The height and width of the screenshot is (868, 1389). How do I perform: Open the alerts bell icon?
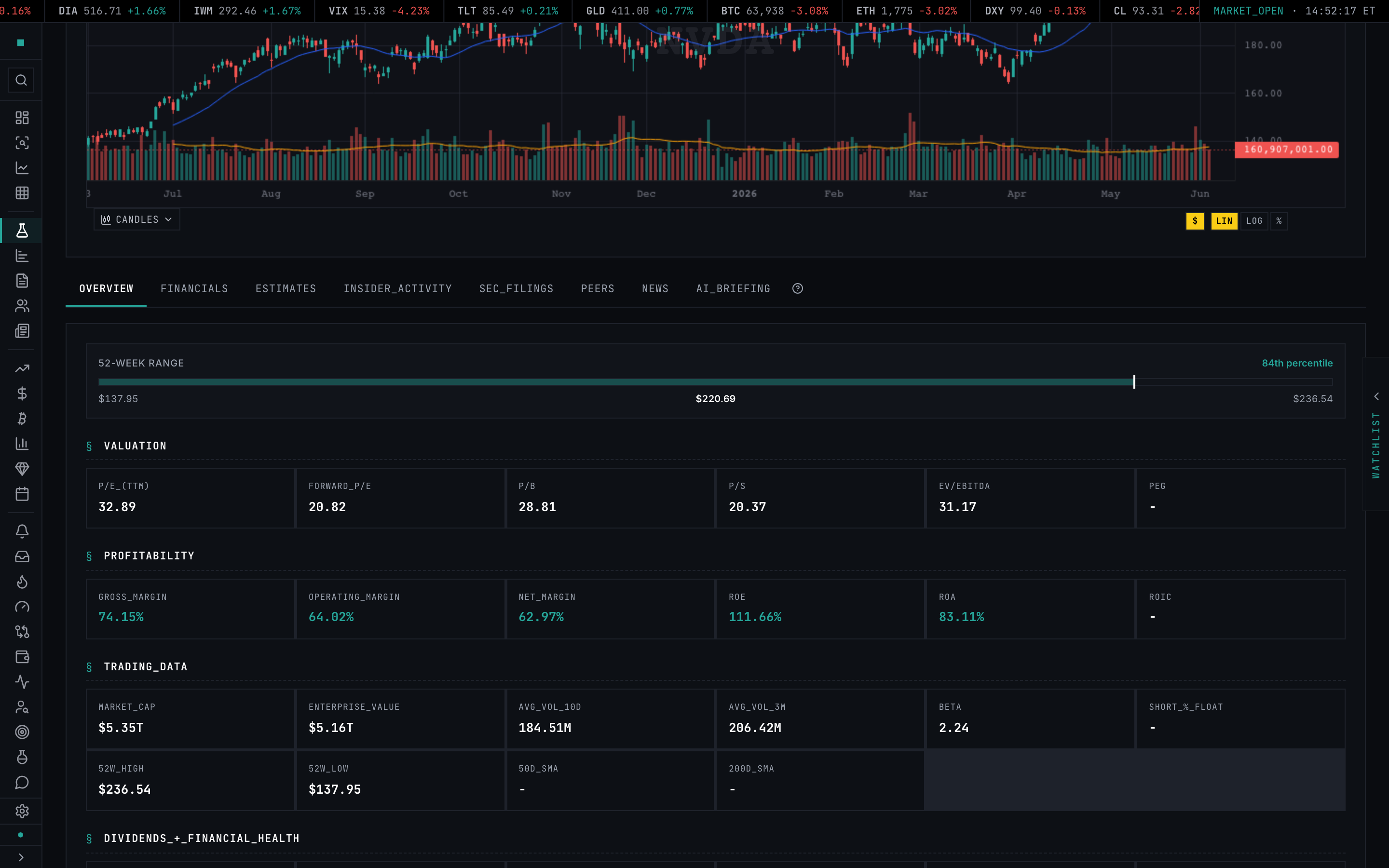click(22, 531)
